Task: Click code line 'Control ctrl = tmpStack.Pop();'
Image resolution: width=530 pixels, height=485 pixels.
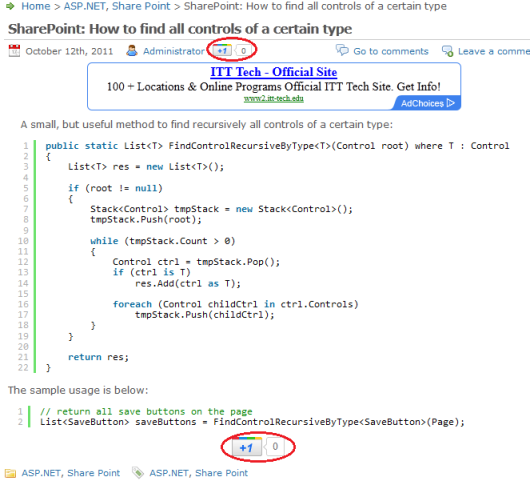Action: pos(196,262)
